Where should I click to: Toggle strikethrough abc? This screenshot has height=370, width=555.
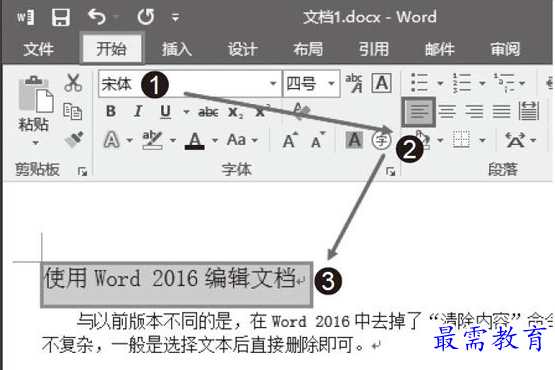(208, 112)
